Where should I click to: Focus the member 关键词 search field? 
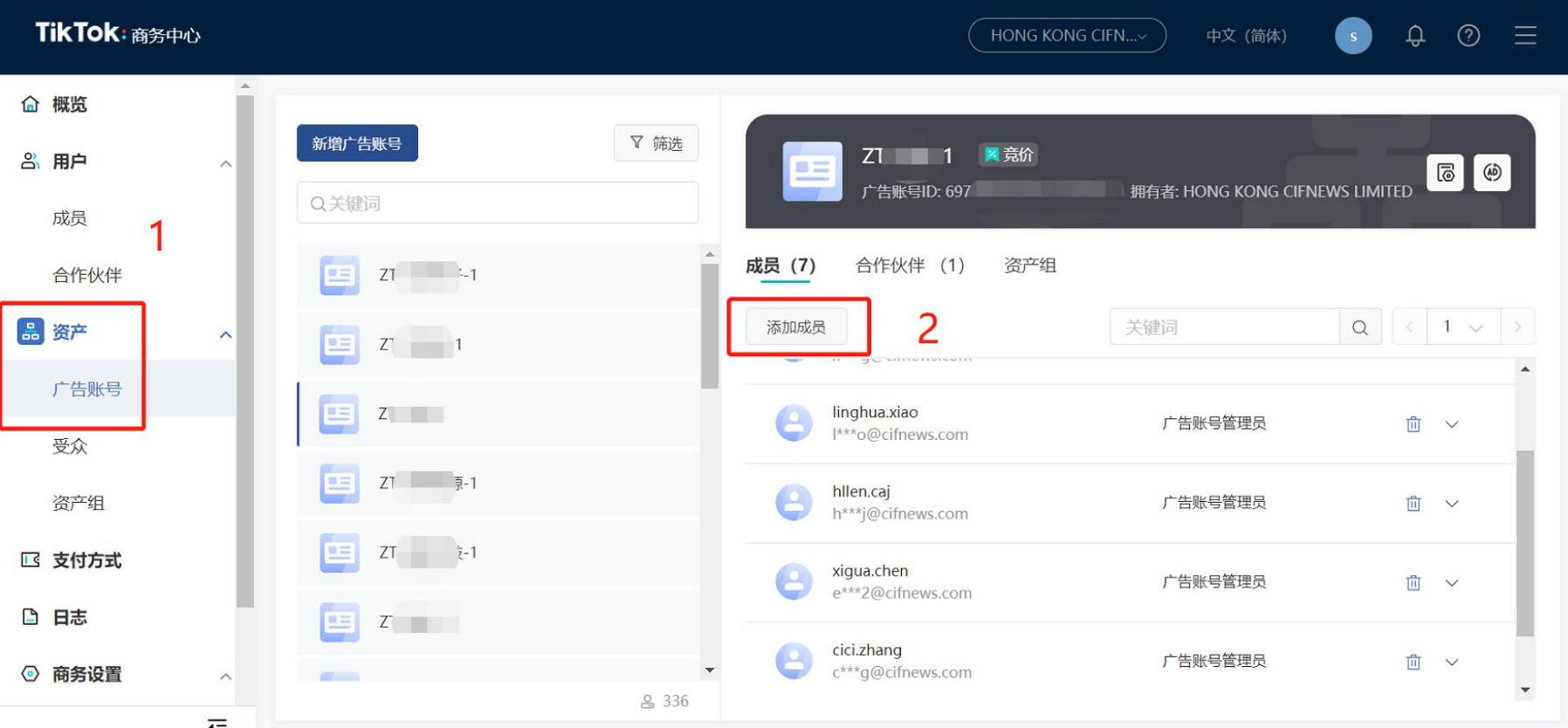pos(1225,327)
